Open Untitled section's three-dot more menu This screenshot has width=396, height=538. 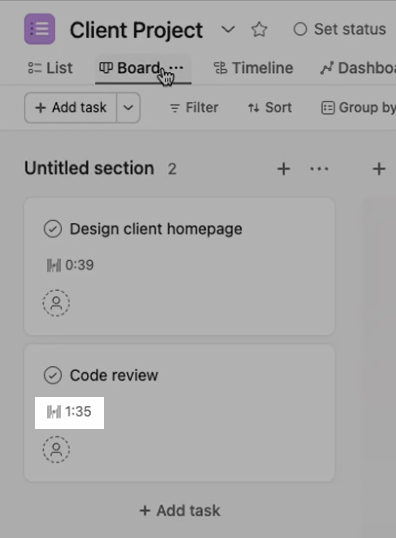[x=319, y=169]
